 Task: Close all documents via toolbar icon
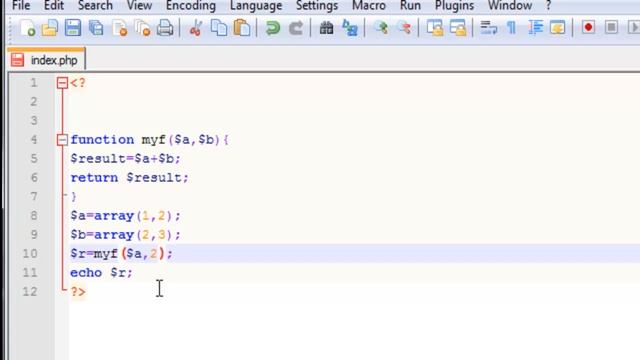(142, 28)
